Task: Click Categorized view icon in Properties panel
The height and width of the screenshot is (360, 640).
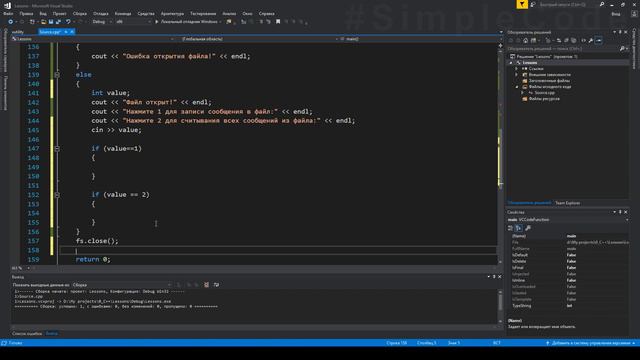Action: tap(510, 228)
